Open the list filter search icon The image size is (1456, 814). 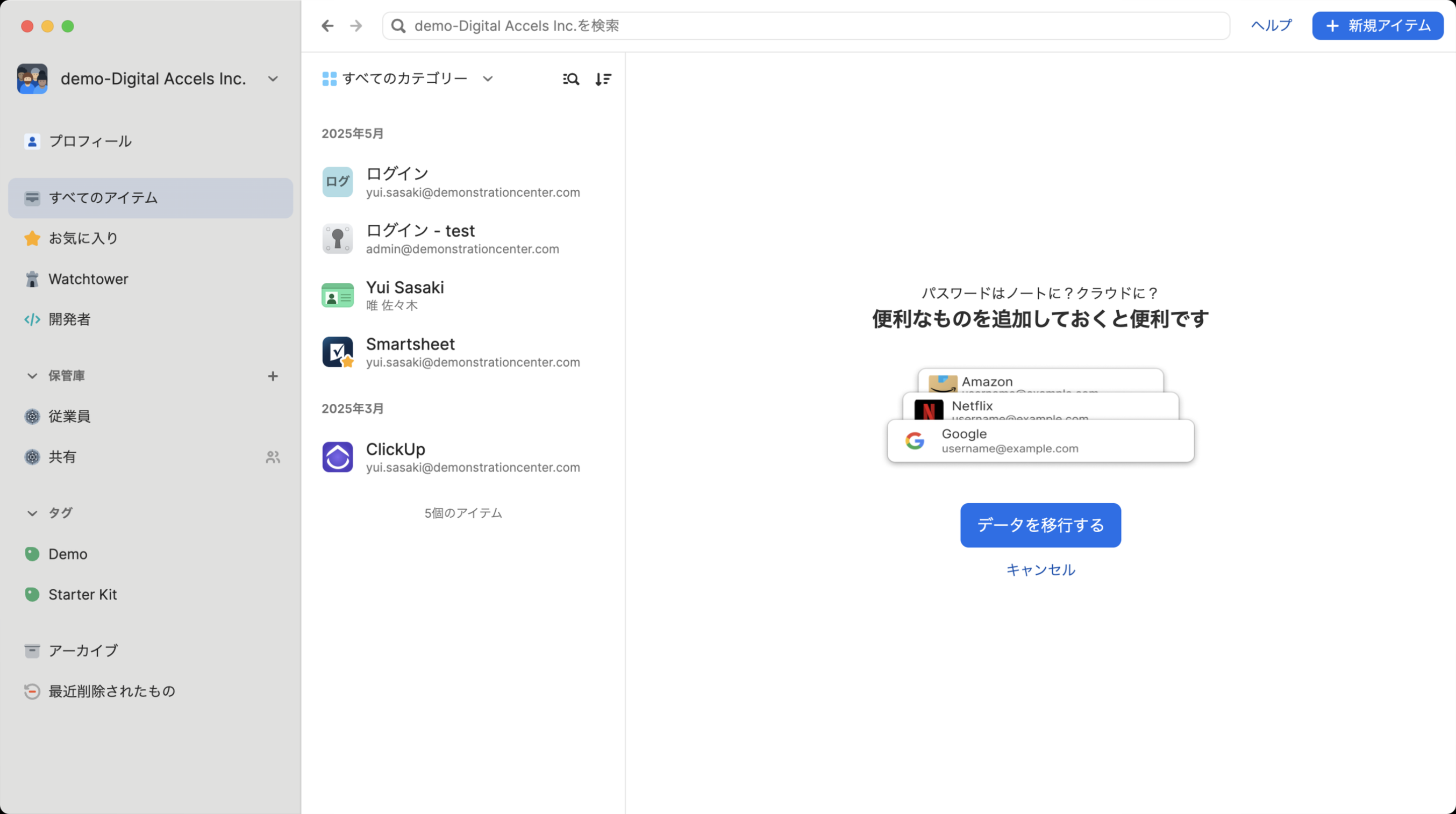click(x=571, y=79)
